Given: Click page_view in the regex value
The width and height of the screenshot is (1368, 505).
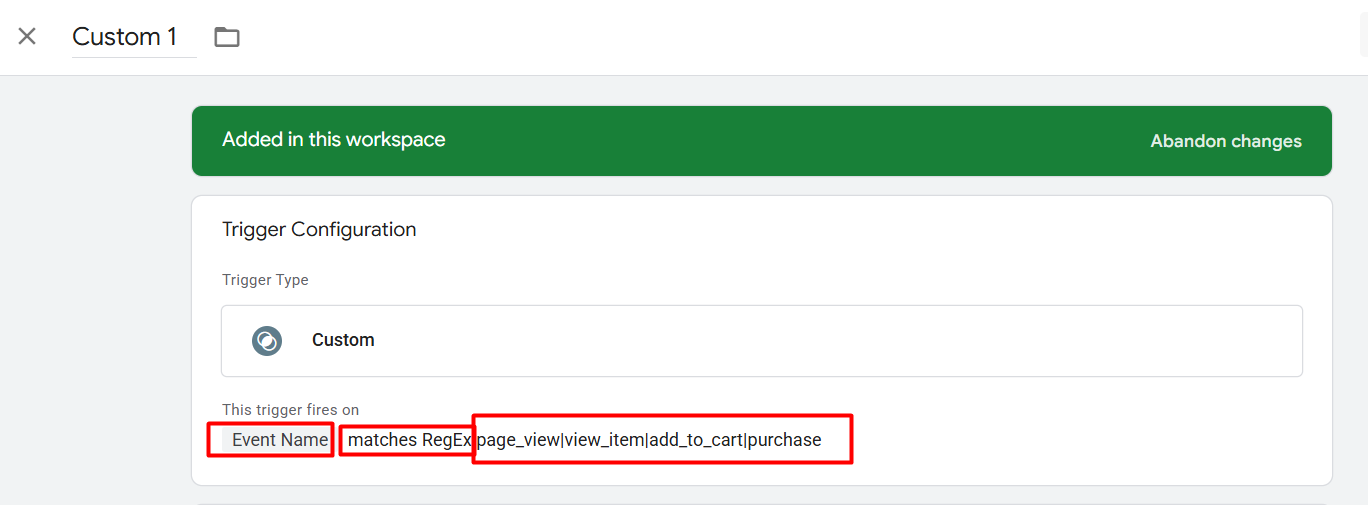Looking at the screenshot, I should pos(518,440).
